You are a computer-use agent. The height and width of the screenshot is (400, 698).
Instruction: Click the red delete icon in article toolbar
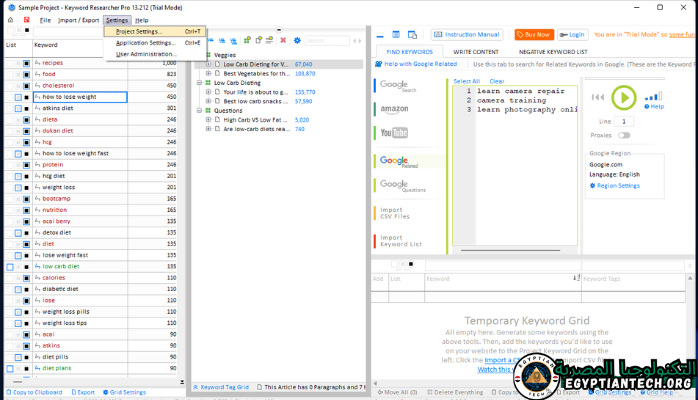pyautogui.click(x=283, y=41)
